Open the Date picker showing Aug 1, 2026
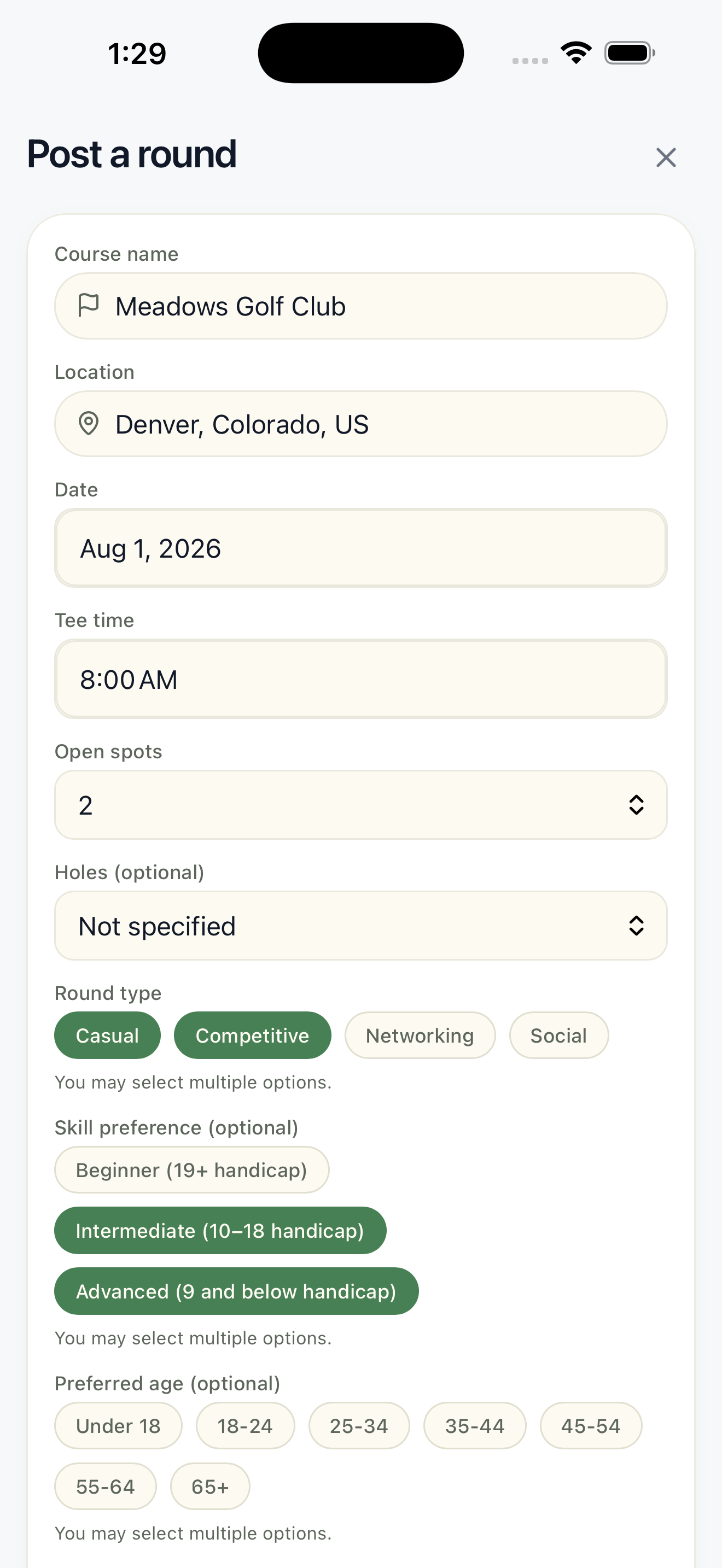 (x=361, y=548)
